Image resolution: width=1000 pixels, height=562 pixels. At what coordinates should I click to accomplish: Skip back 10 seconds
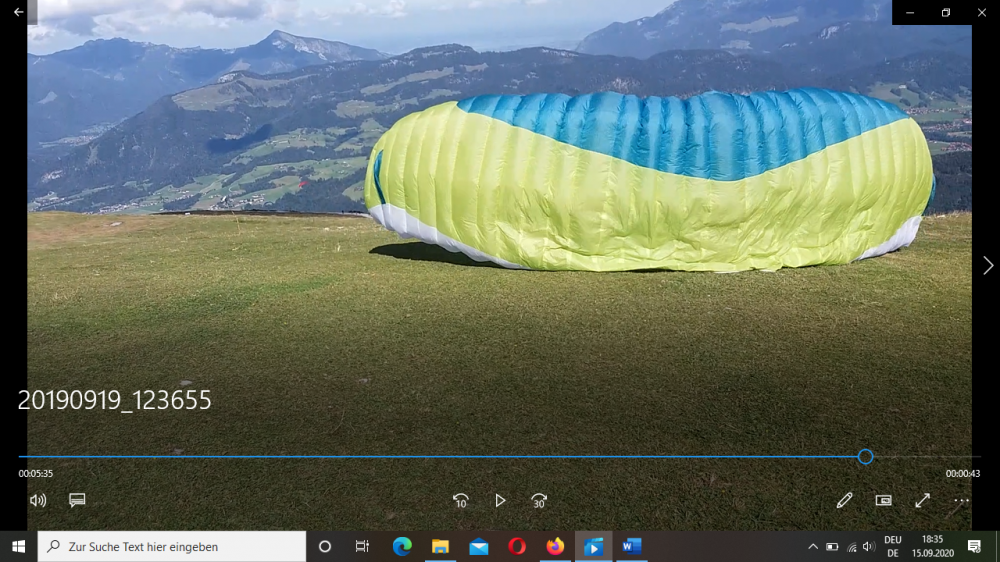(460, 501)
